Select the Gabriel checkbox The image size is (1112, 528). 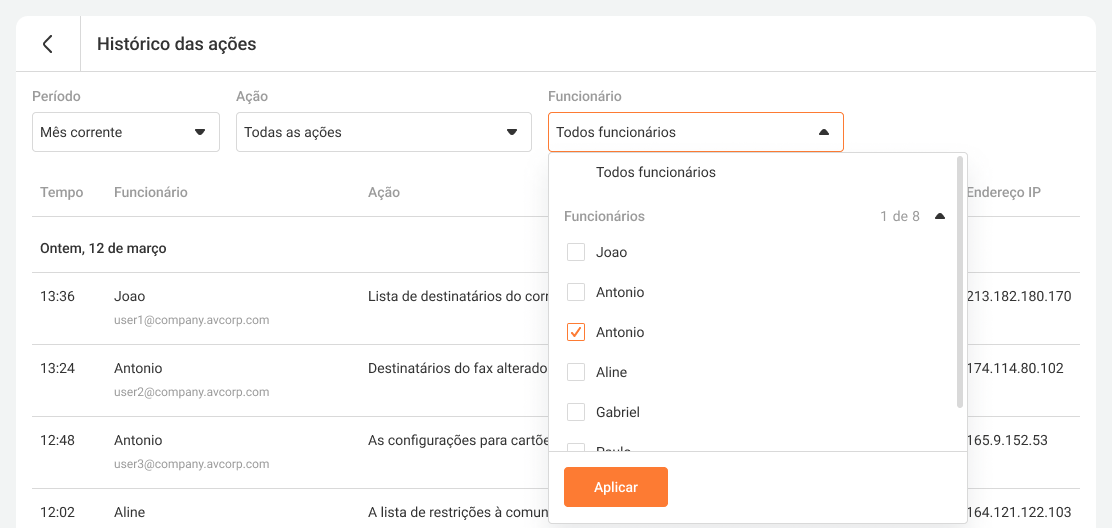coord(576,412)
